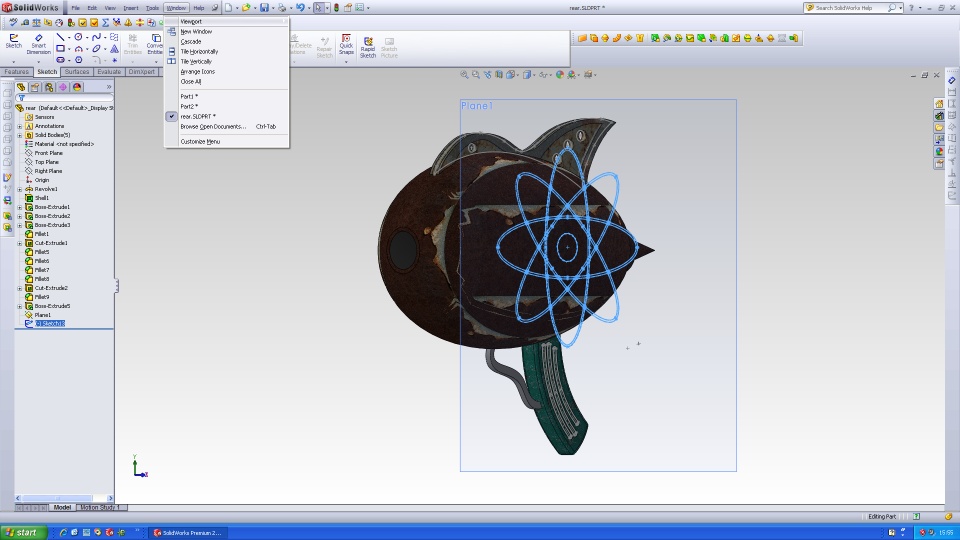
Task: Switch to the checked rear.SLDPRT window entry
Action: coord(198,116)
